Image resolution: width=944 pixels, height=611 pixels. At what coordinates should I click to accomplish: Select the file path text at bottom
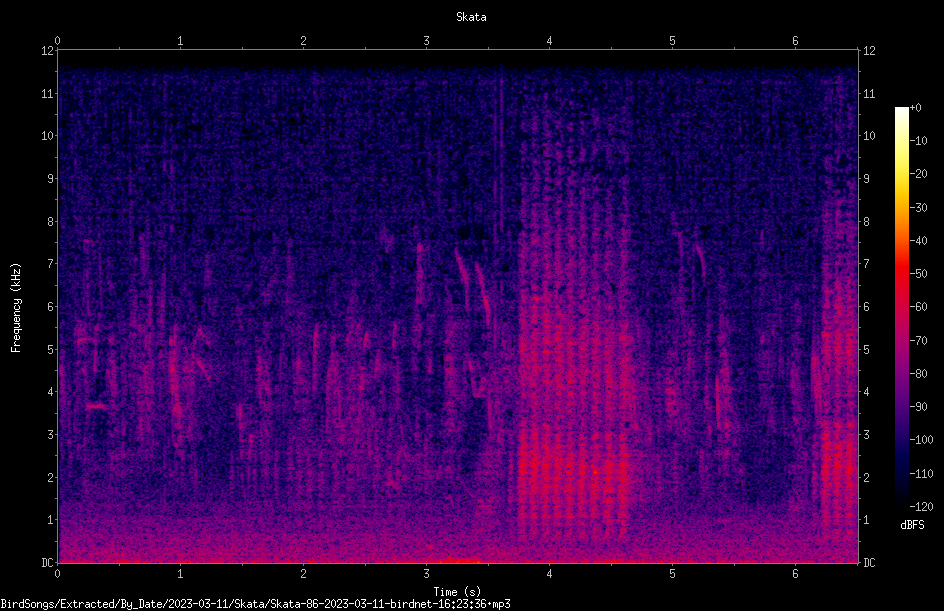coord(255,604)
